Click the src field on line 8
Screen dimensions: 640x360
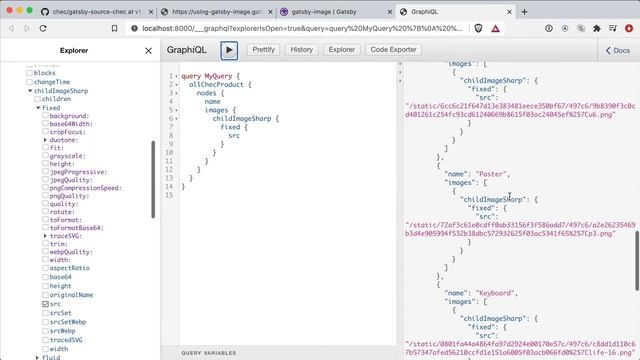pos(234,136)
